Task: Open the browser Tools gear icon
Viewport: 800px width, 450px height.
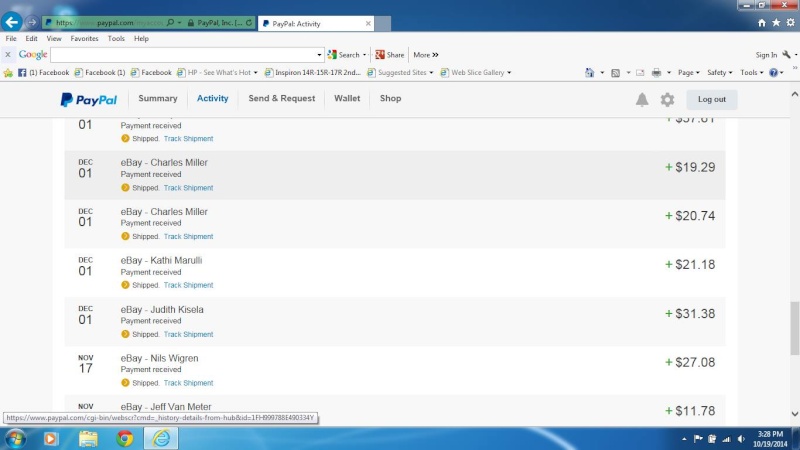Action: tap(790, 22)
